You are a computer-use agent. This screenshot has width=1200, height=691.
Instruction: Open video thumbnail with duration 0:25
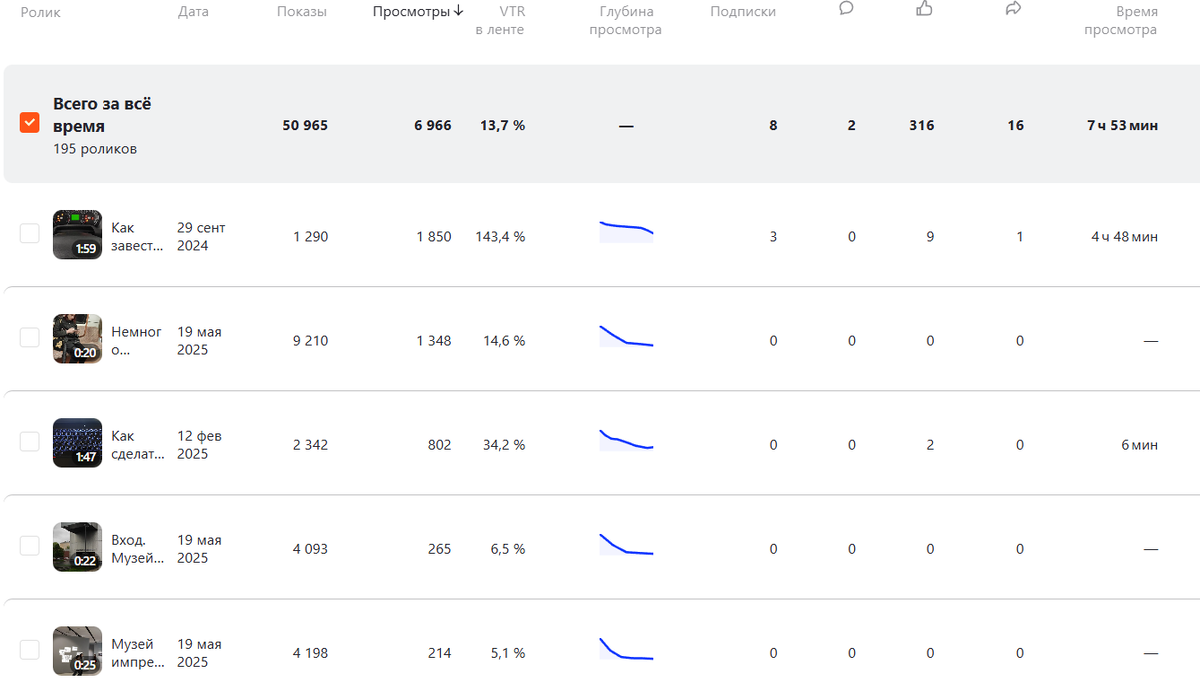(x=77, y=651)
